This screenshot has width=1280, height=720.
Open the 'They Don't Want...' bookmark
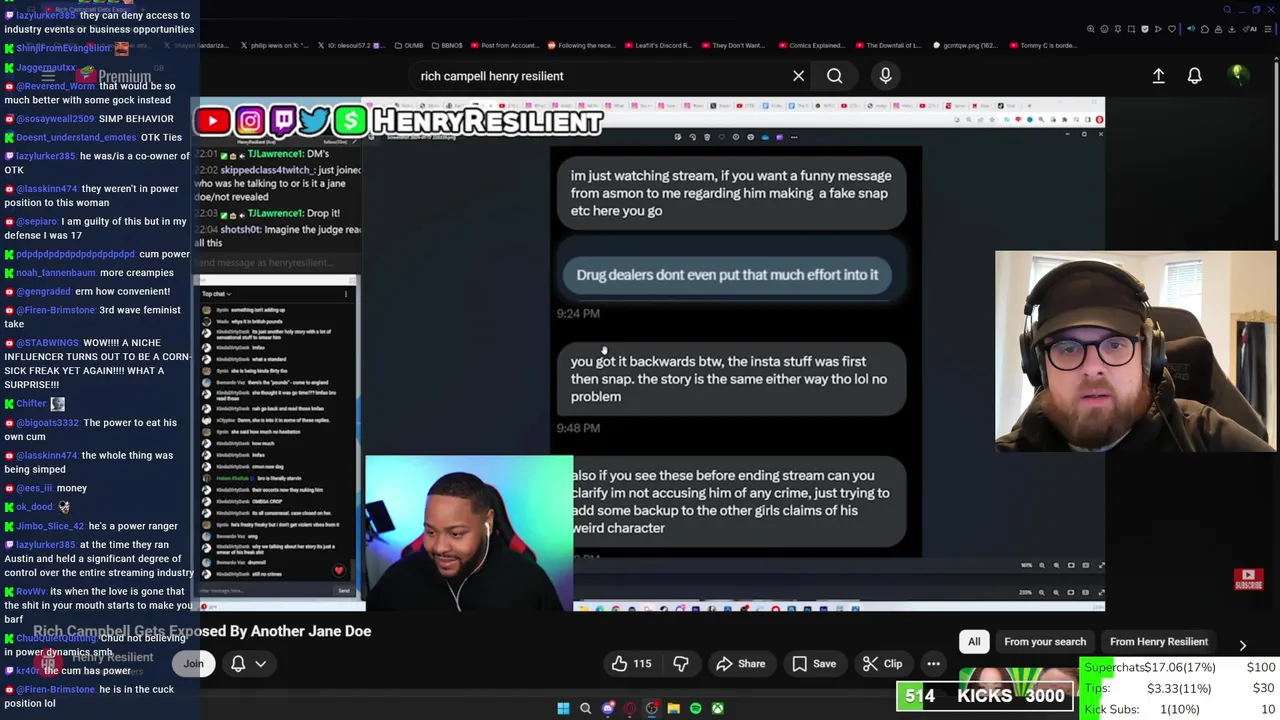pos(733,45)
